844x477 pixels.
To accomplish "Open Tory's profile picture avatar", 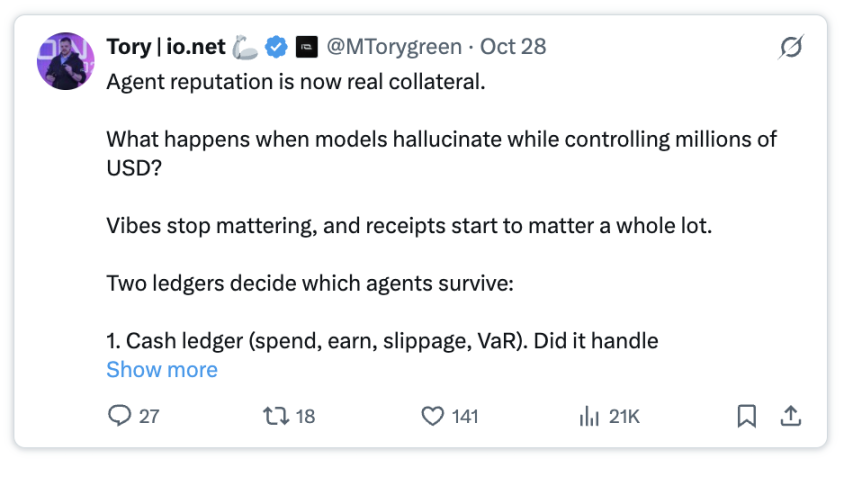I will coord(66,61).
